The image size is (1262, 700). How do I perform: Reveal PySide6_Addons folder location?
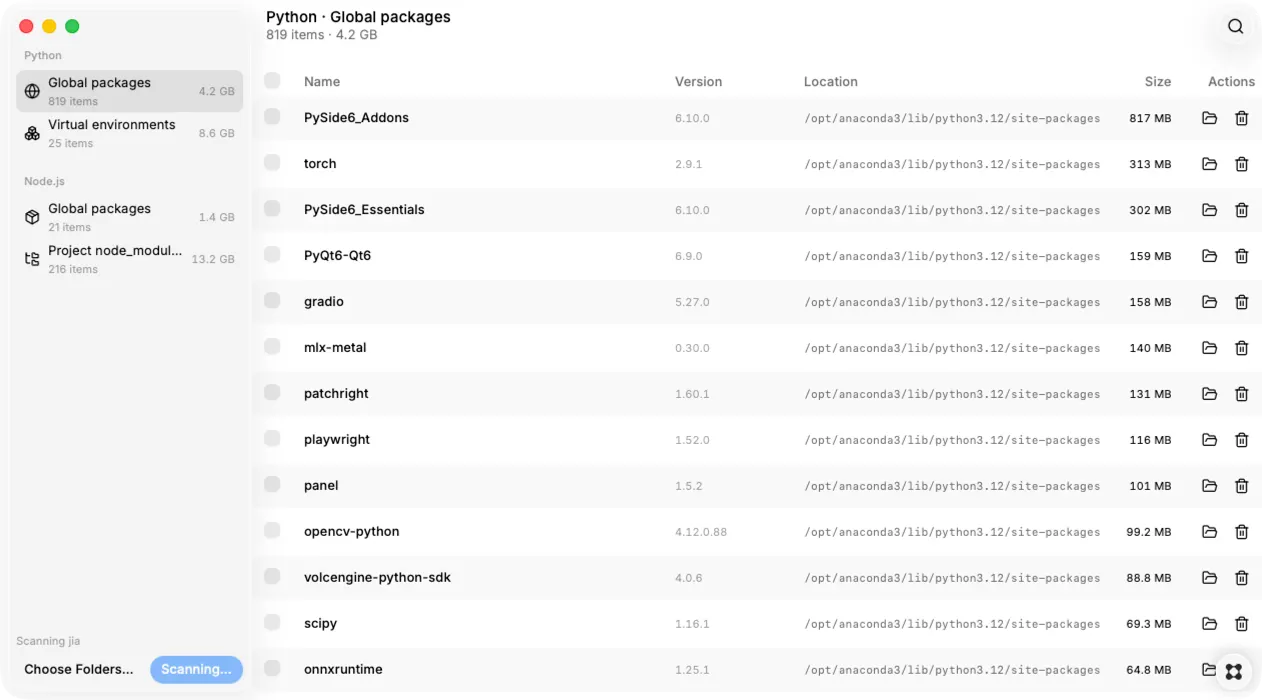click(1209, 118)
